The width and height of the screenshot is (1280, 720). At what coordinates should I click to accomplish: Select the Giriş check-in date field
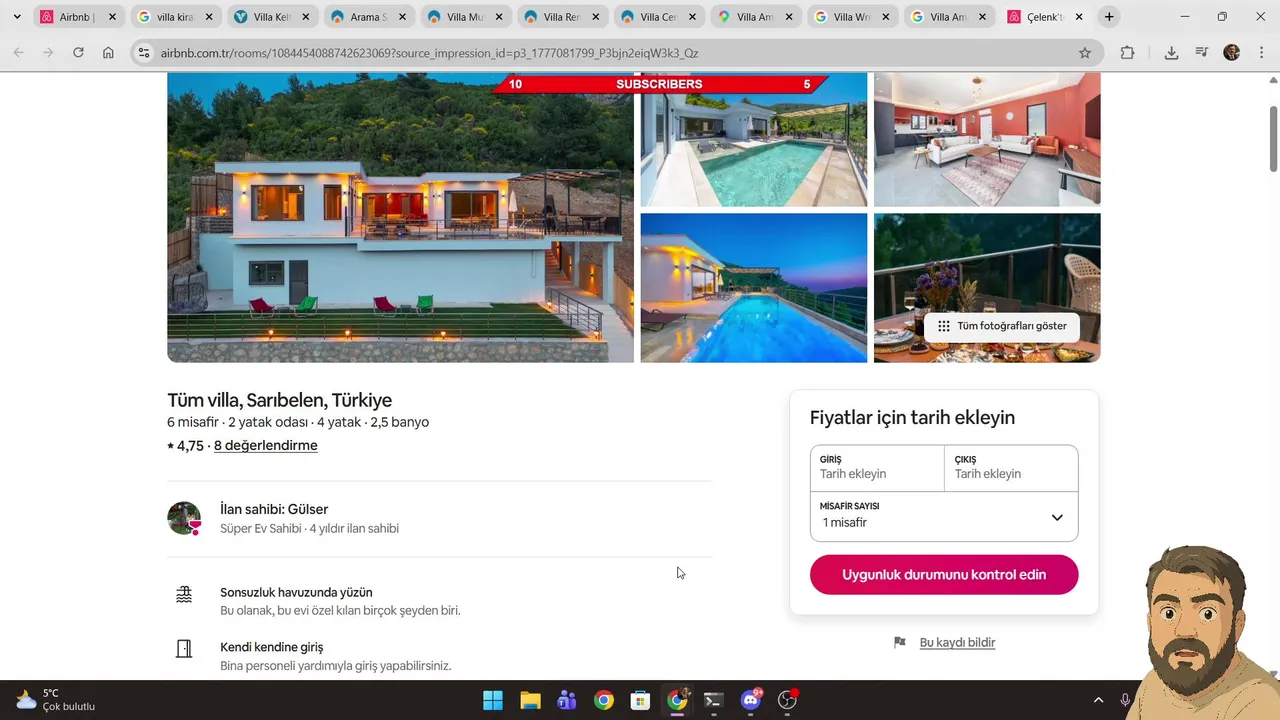point(877,468)
